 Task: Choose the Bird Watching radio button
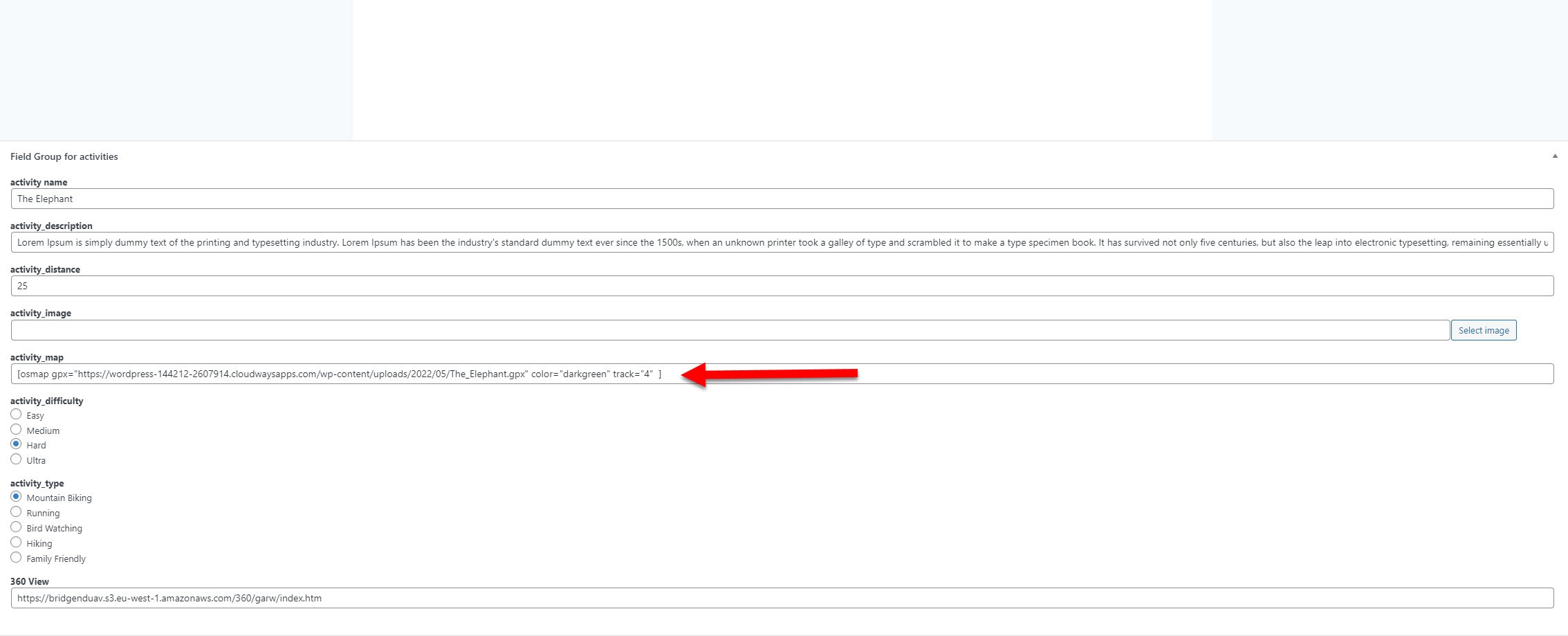coord(16,527)
